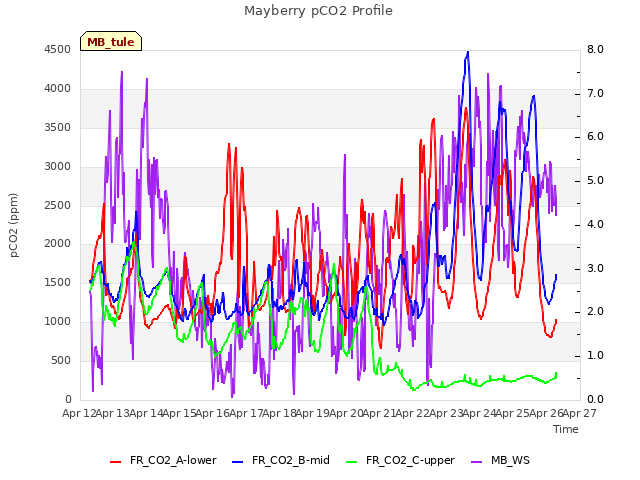
Task: Click the Apr 15 x-axis tick label
Action: [x=180, y=413]
